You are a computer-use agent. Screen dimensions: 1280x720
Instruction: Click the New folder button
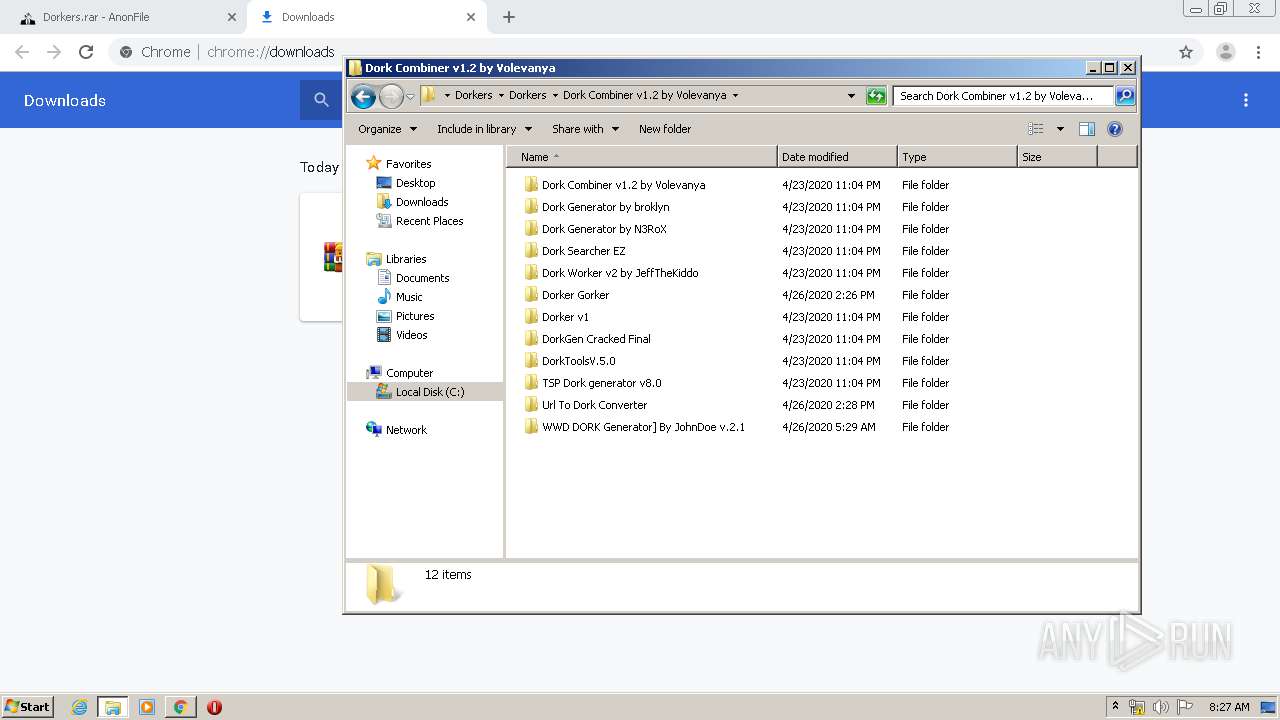(665, 129)
